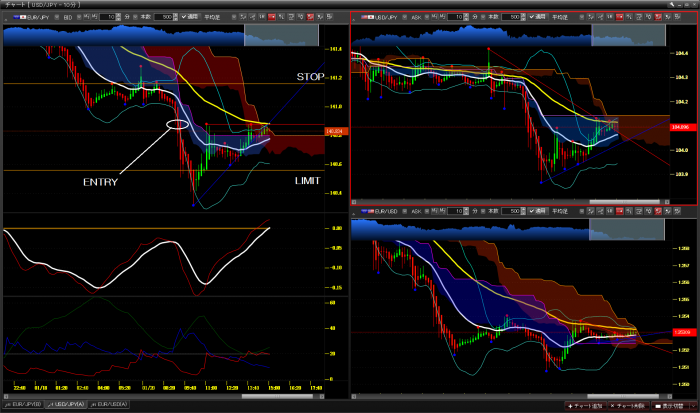Open the arrow menu beside 表示切替
Image resolution: width=700 pixels, height=413 pixels.
[x=693, y=406]
